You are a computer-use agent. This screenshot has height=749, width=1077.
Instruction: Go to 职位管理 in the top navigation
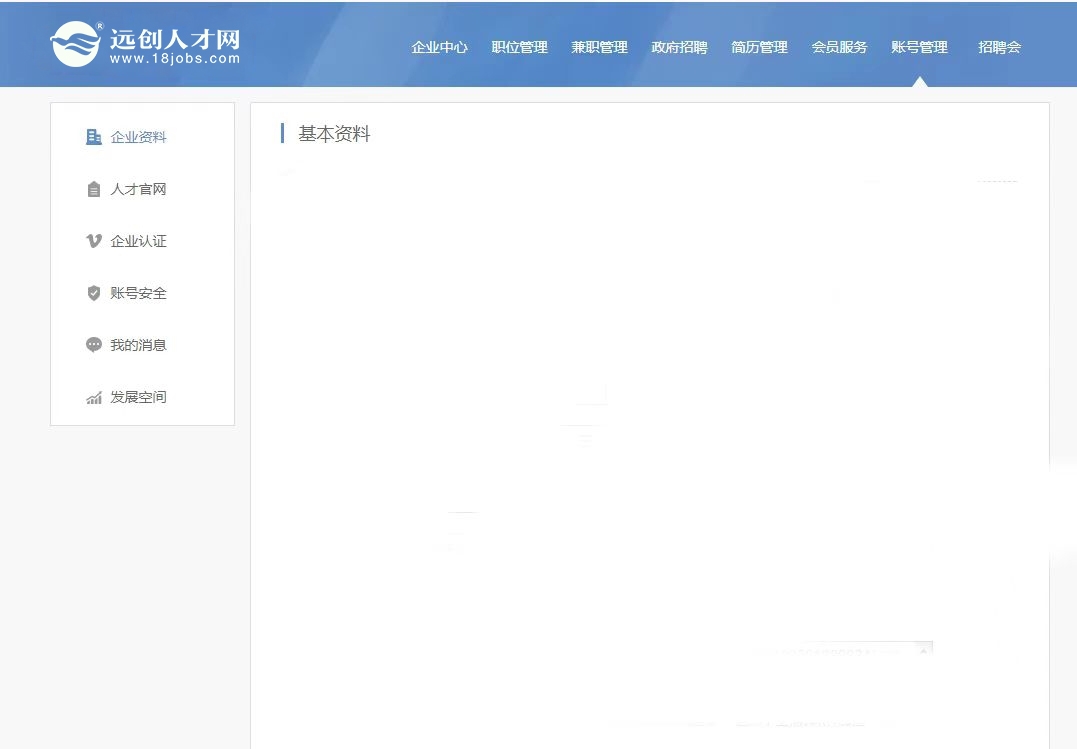coord(519,47)
